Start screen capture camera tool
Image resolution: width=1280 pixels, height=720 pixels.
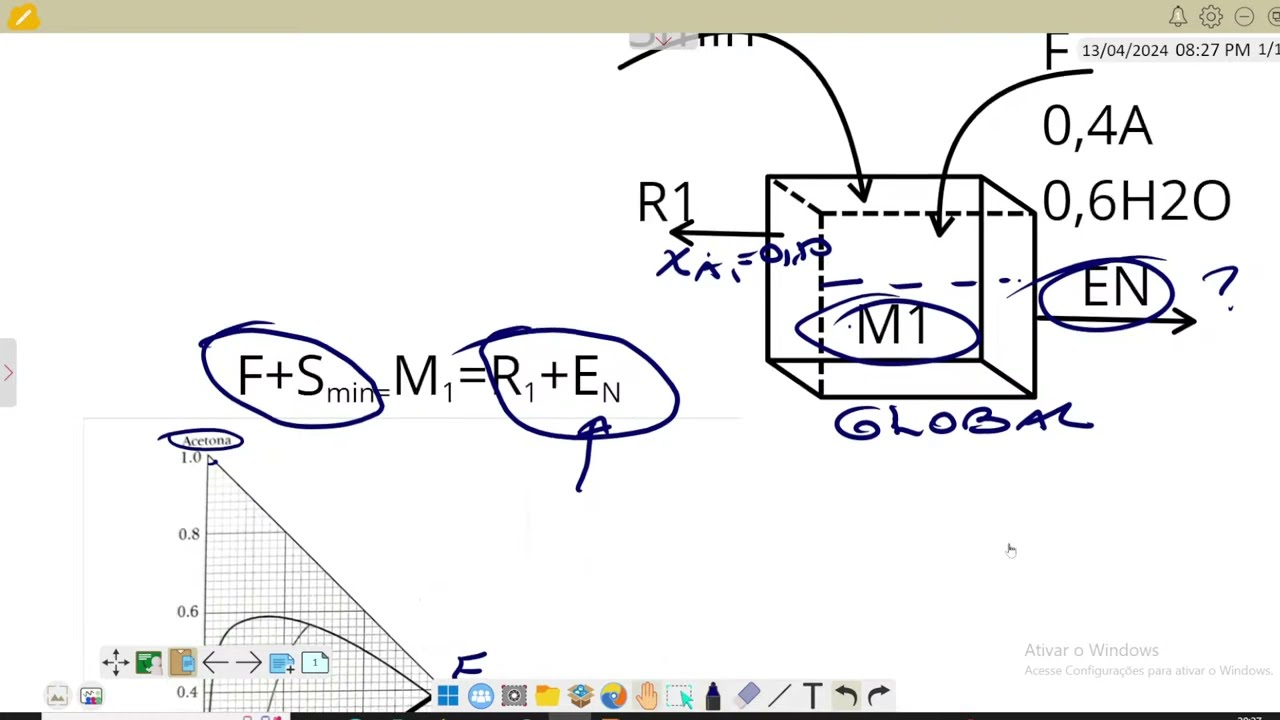tap(514, 696)
